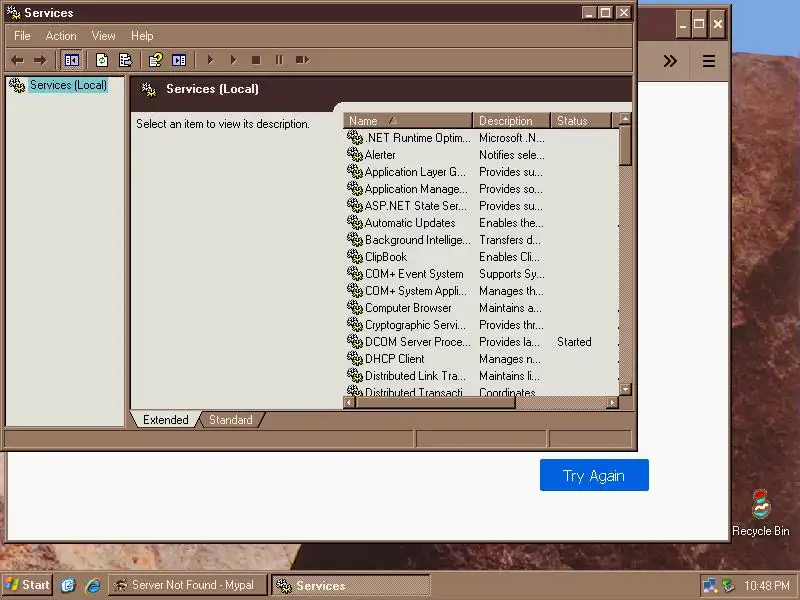The image size is (800, 600).
Task: Click the Refresh toolbar icon
Action: coord(102,60)
